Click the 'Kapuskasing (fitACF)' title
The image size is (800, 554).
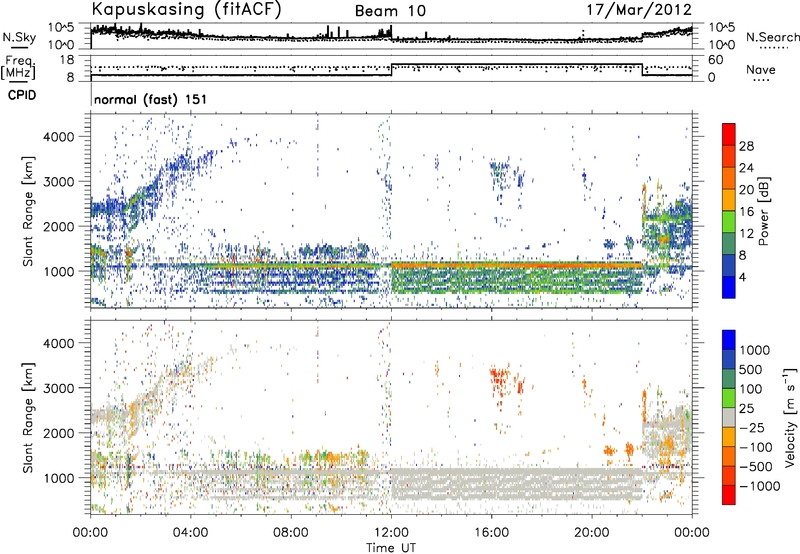(x=187, y=9)
